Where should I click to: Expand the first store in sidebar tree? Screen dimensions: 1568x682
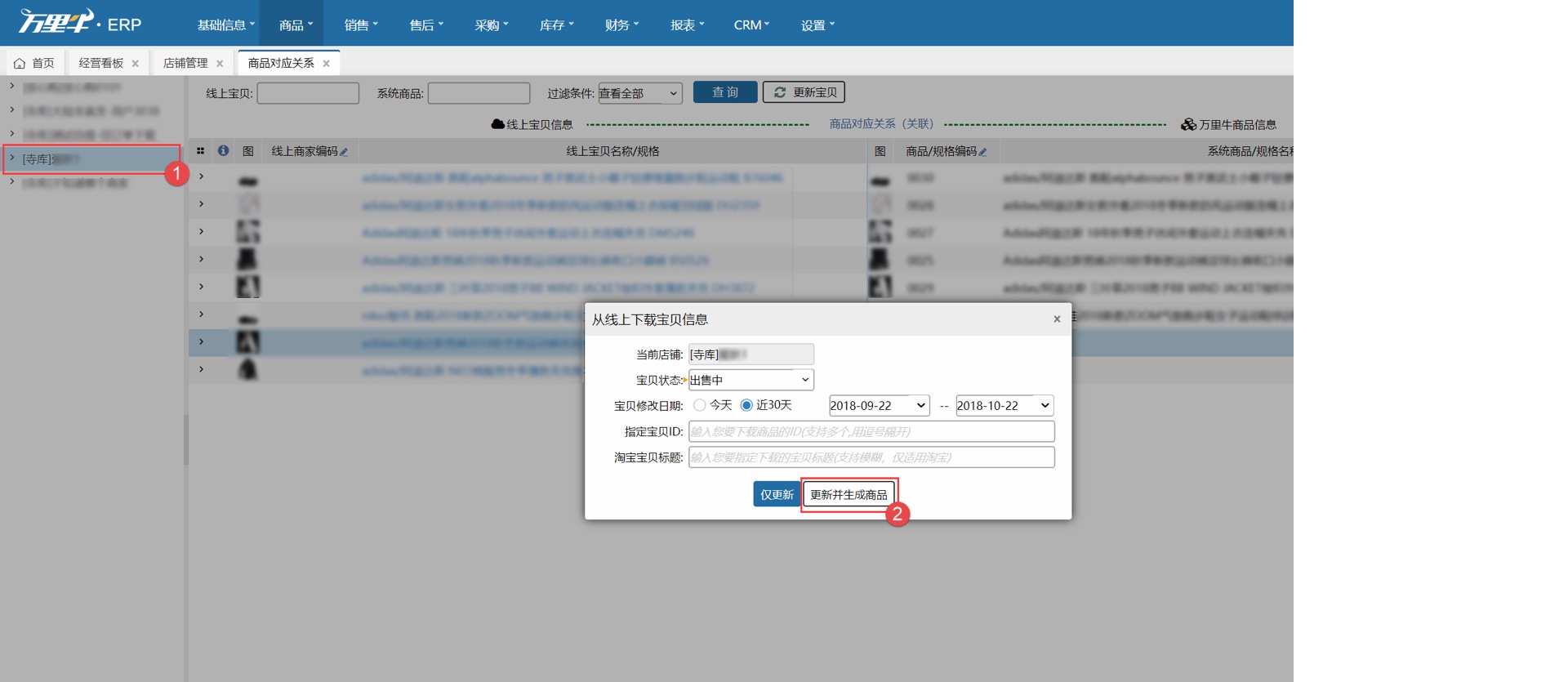pos(11,86)
